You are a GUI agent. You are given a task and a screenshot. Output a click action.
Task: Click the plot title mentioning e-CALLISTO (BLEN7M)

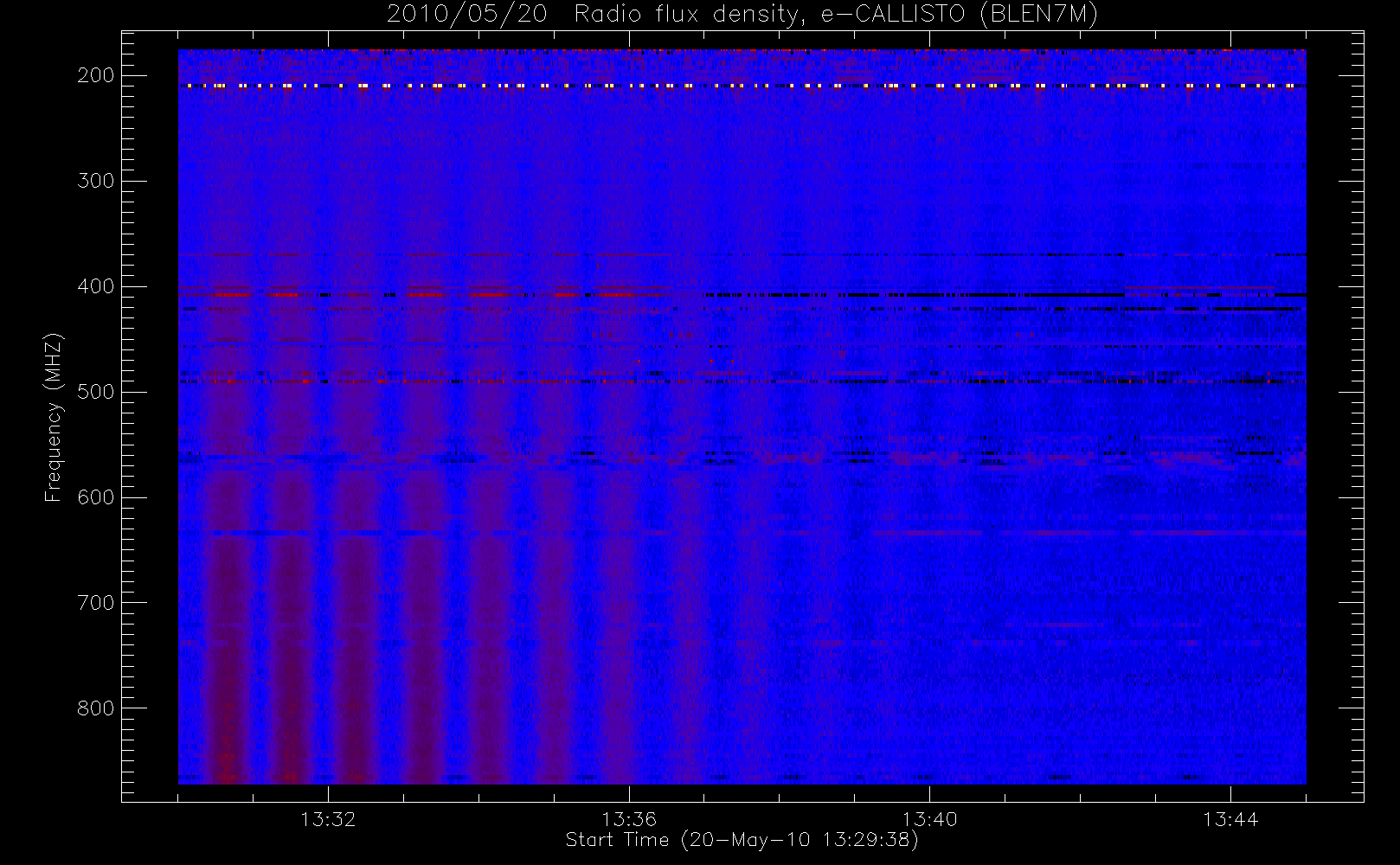coord(742,15)
